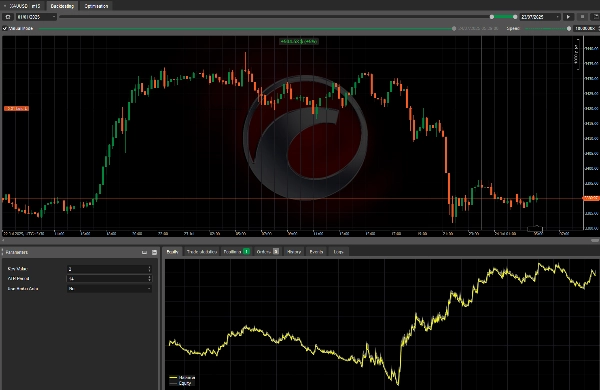Click the backtest settings icon beside start date

point(8,17)
